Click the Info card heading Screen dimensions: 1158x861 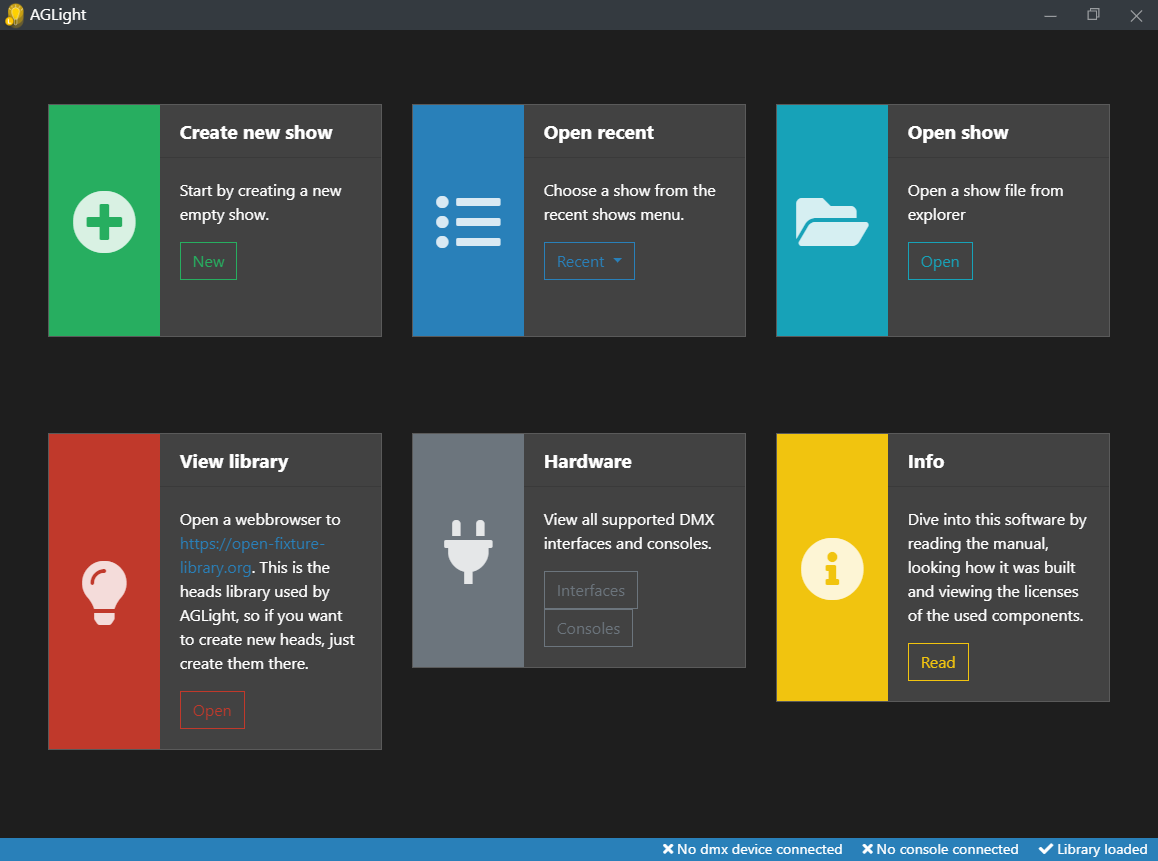925,462
